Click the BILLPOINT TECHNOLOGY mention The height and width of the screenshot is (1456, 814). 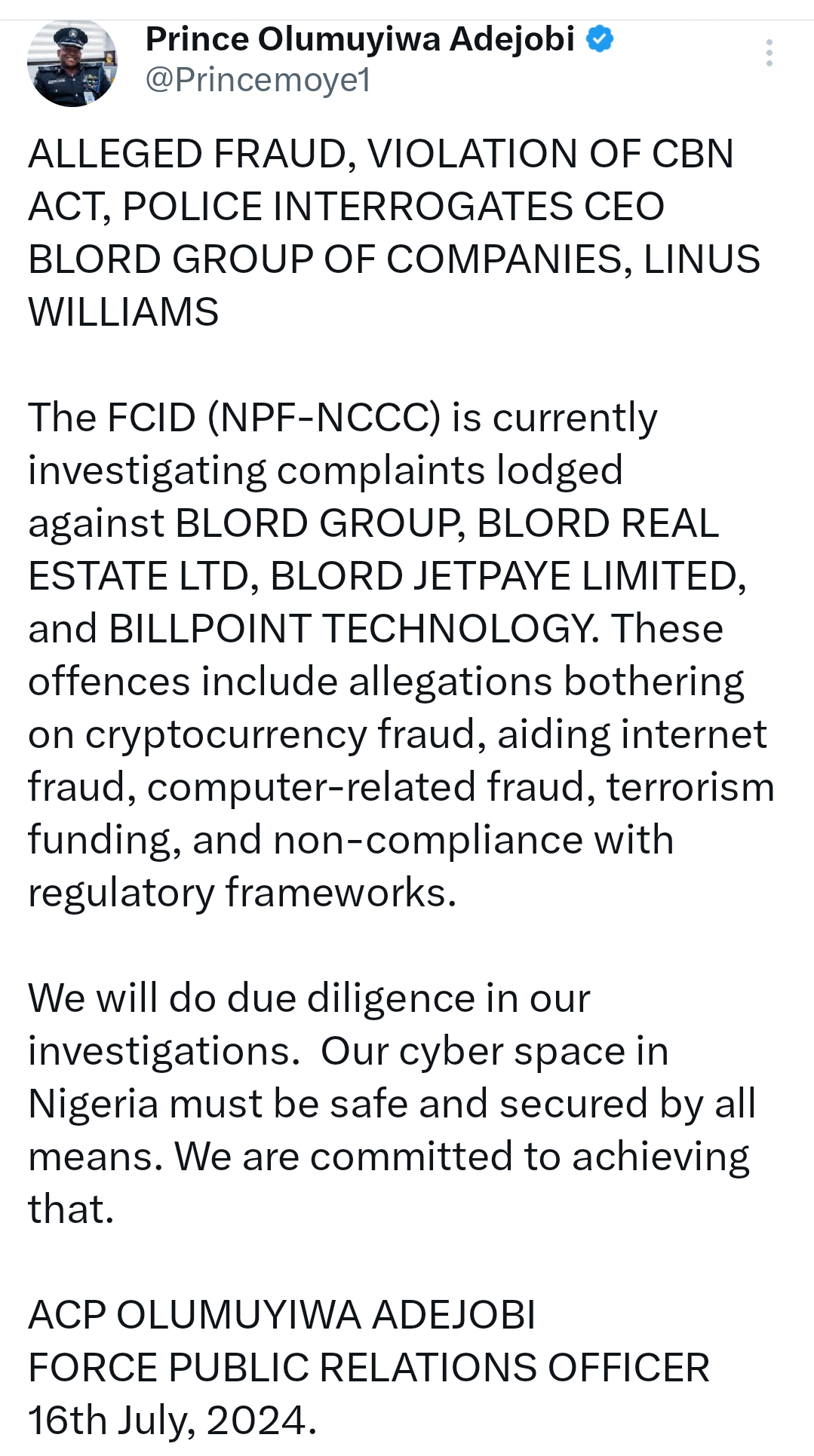point(354,629)
